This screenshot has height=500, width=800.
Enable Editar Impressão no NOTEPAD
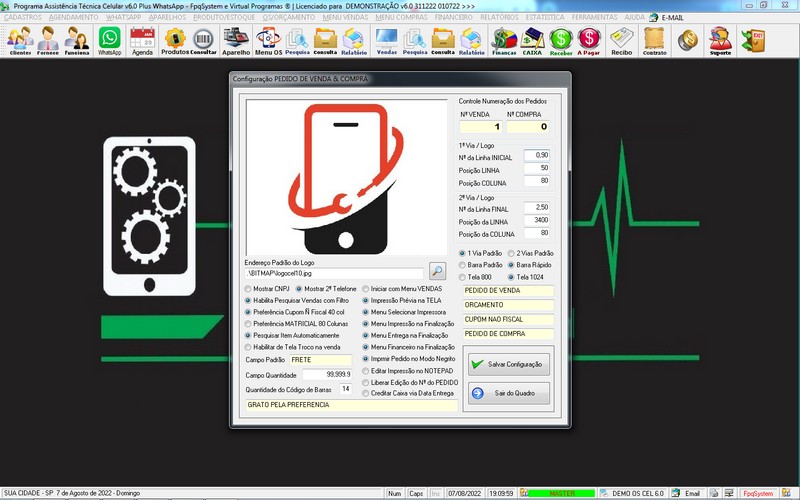tap(408, 371)
